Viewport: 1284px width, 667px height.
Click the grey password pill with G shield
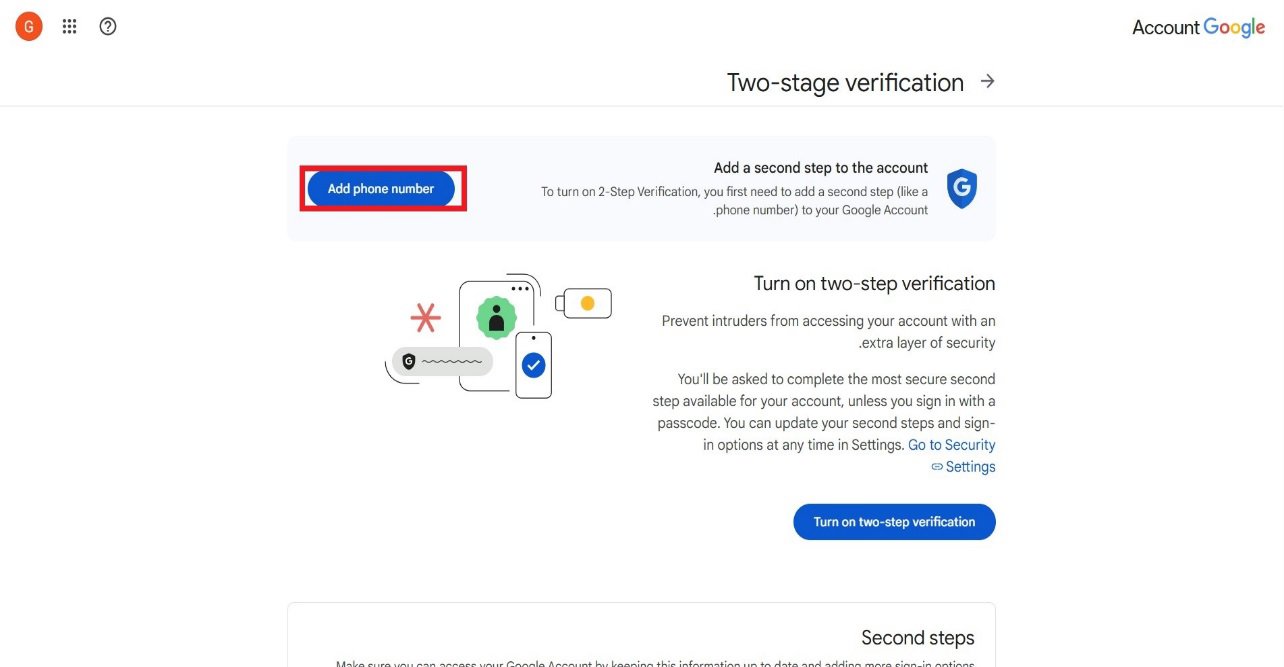(442, 362)
